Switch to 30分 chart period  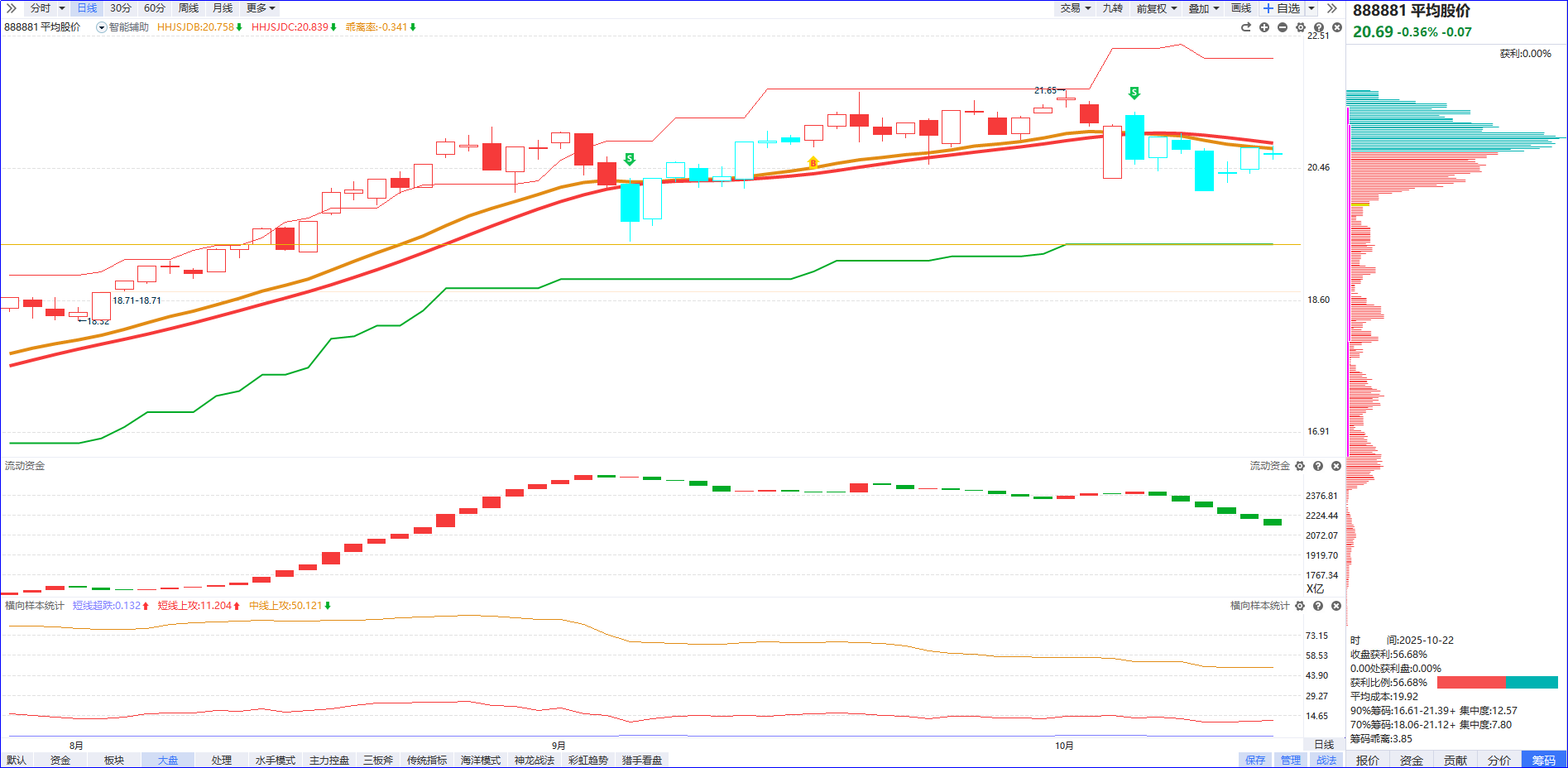pyautogui.click(x=121, y=8)
